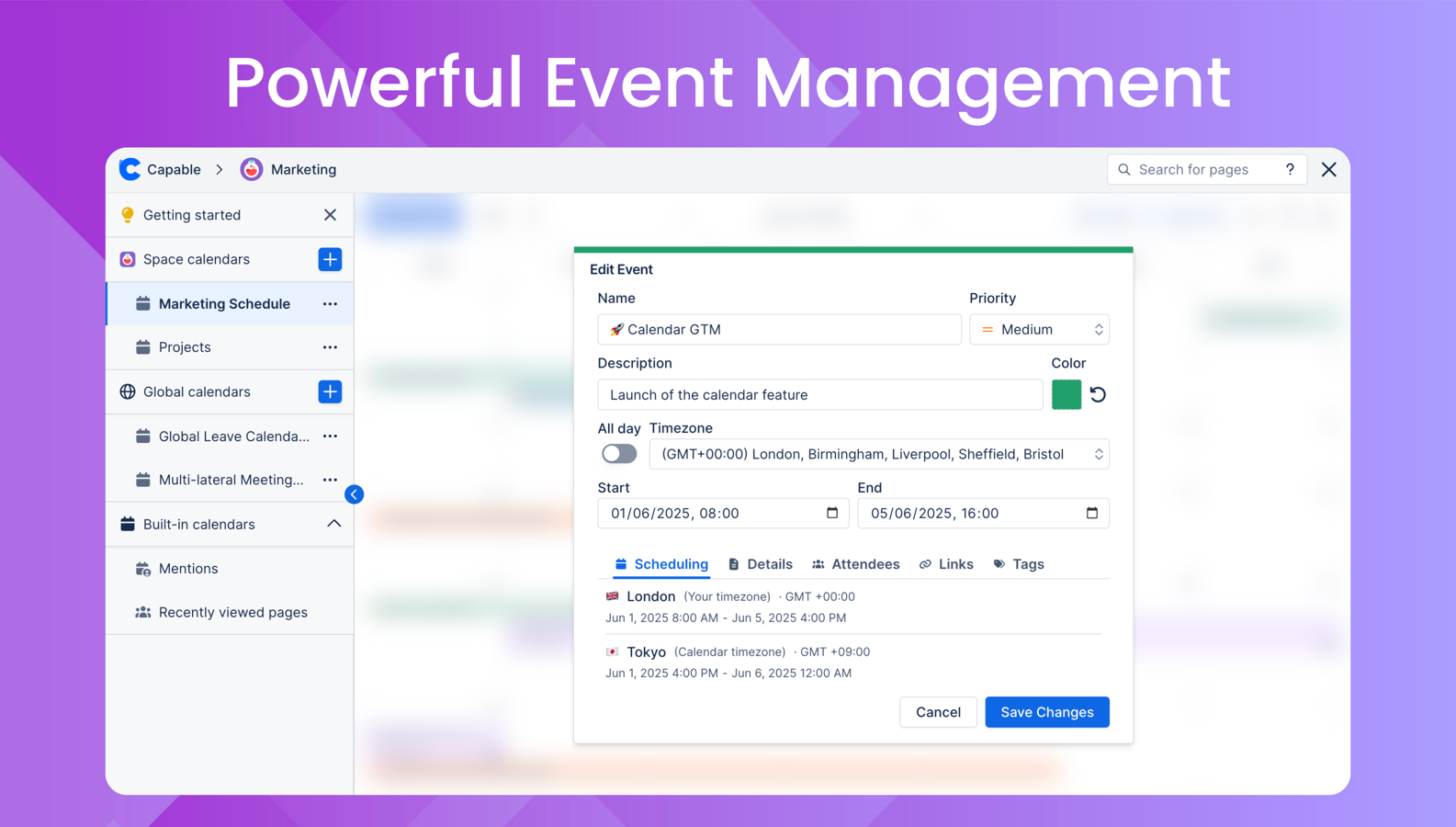Open Global Leave Calendar more options
The width and height of the screenshot is (1456, 827).
coord(330,436)
